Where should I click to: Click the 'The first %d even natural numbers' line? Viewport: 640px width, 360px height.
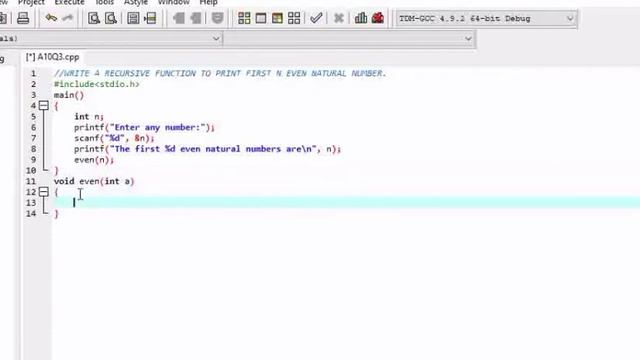point(207,149)
